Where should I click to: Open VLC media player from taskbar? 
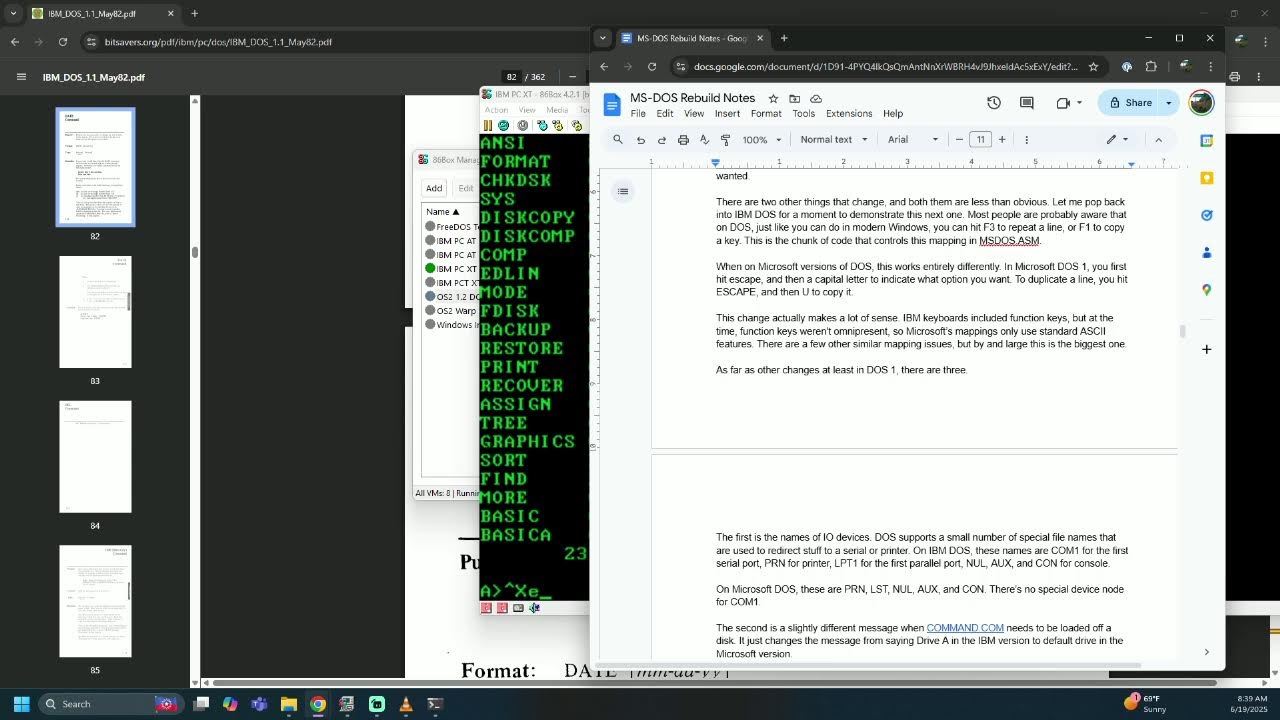pyautogui.click(x=406, y=704)
